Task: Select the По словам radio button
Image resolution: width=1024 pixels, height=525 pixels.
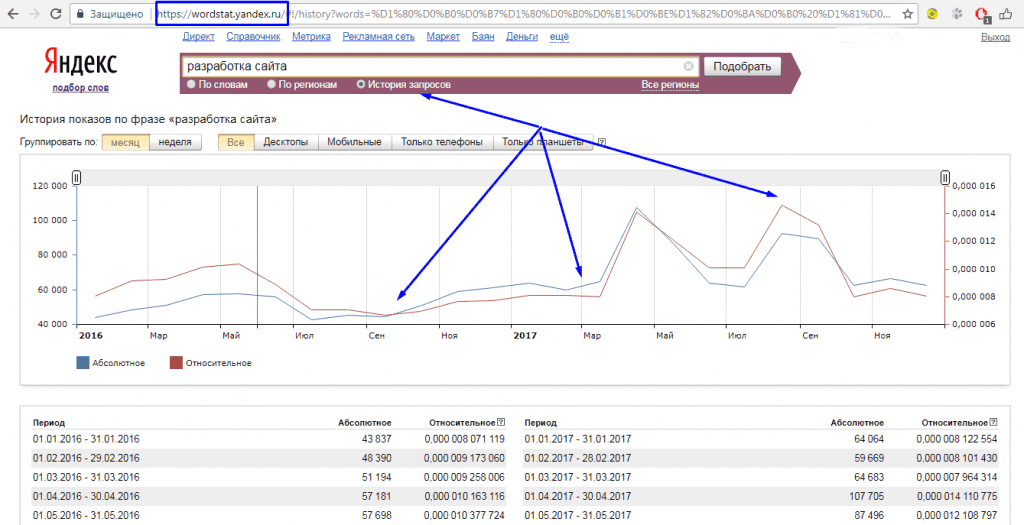Action: click(x=191, y=84)
